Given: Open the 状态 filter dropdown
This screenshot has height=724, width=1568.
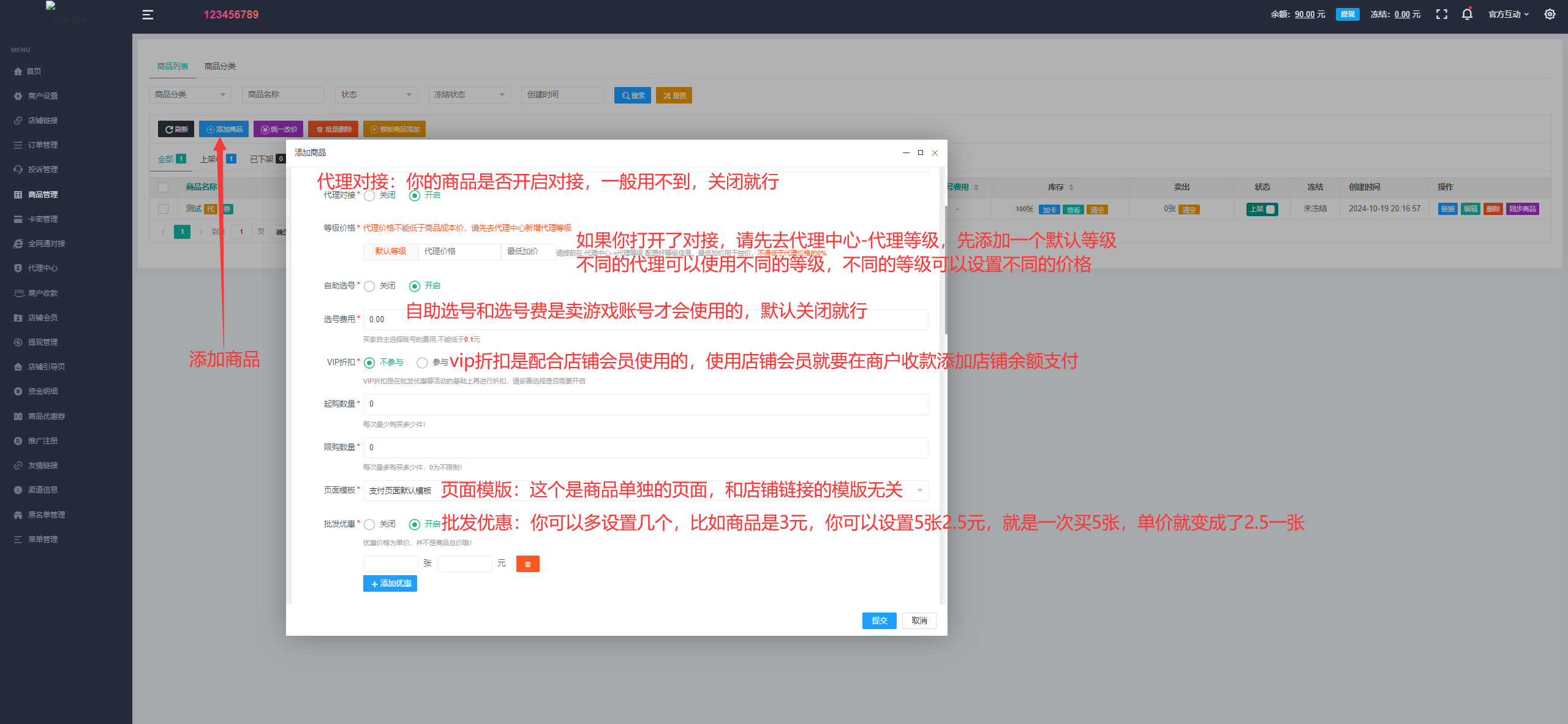Looking at the screenshot, I should click(376, 95).
